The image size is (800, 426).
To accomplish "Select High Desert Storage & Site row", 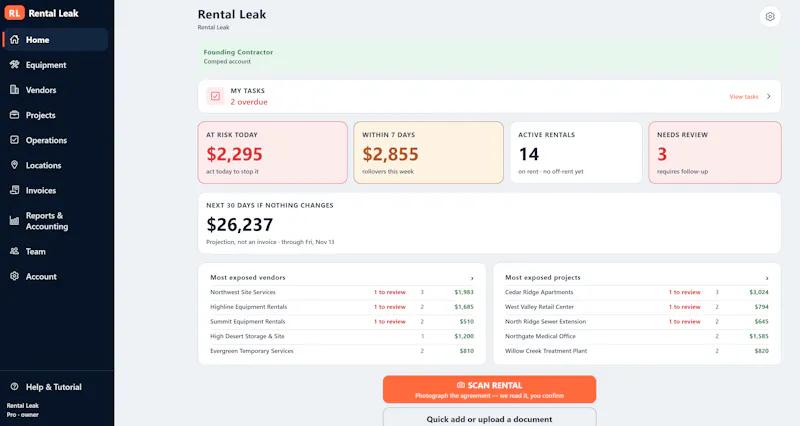I will [342, 336].
